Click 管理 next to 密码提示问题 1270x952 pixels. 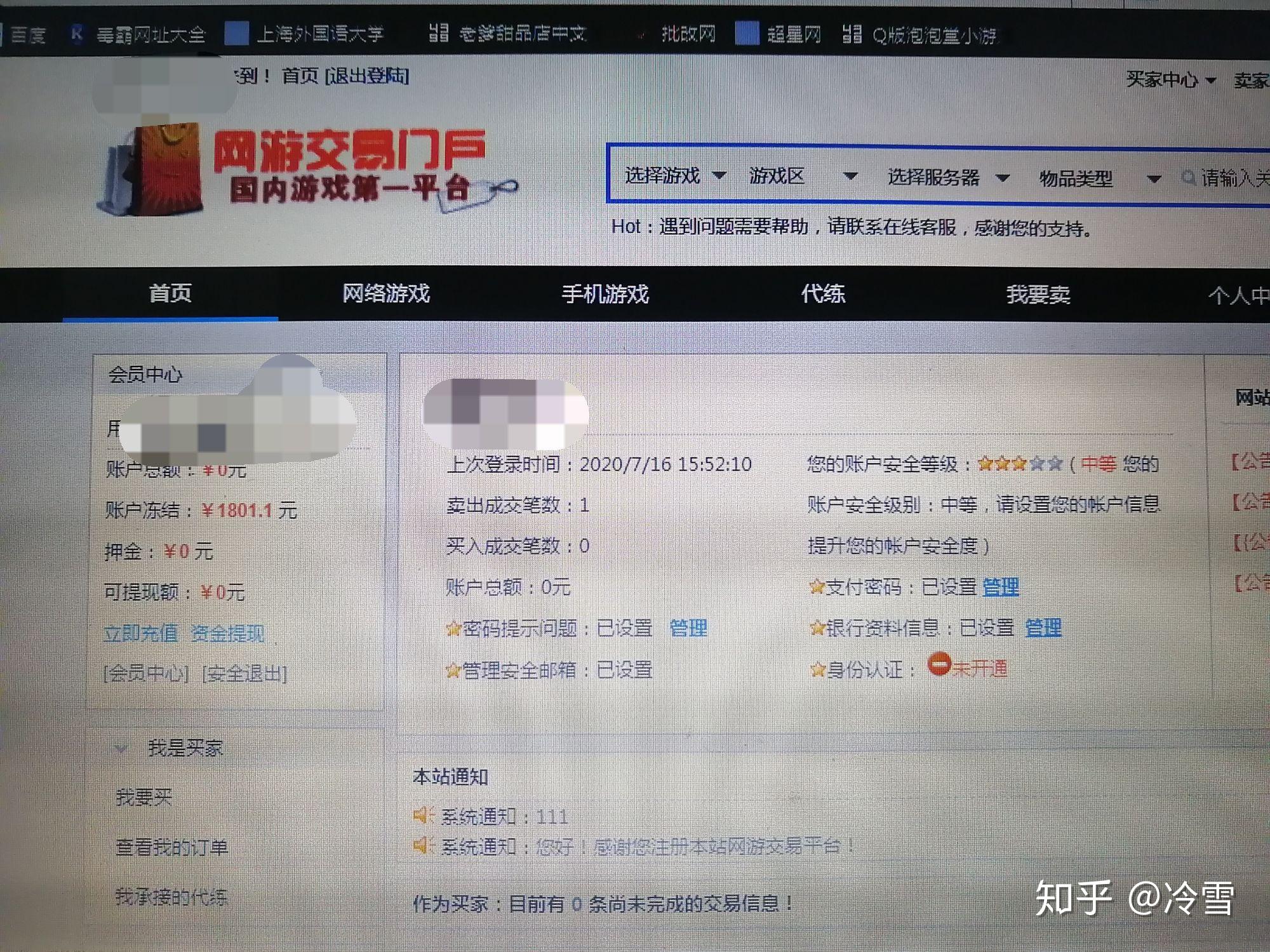coord(688,628)
